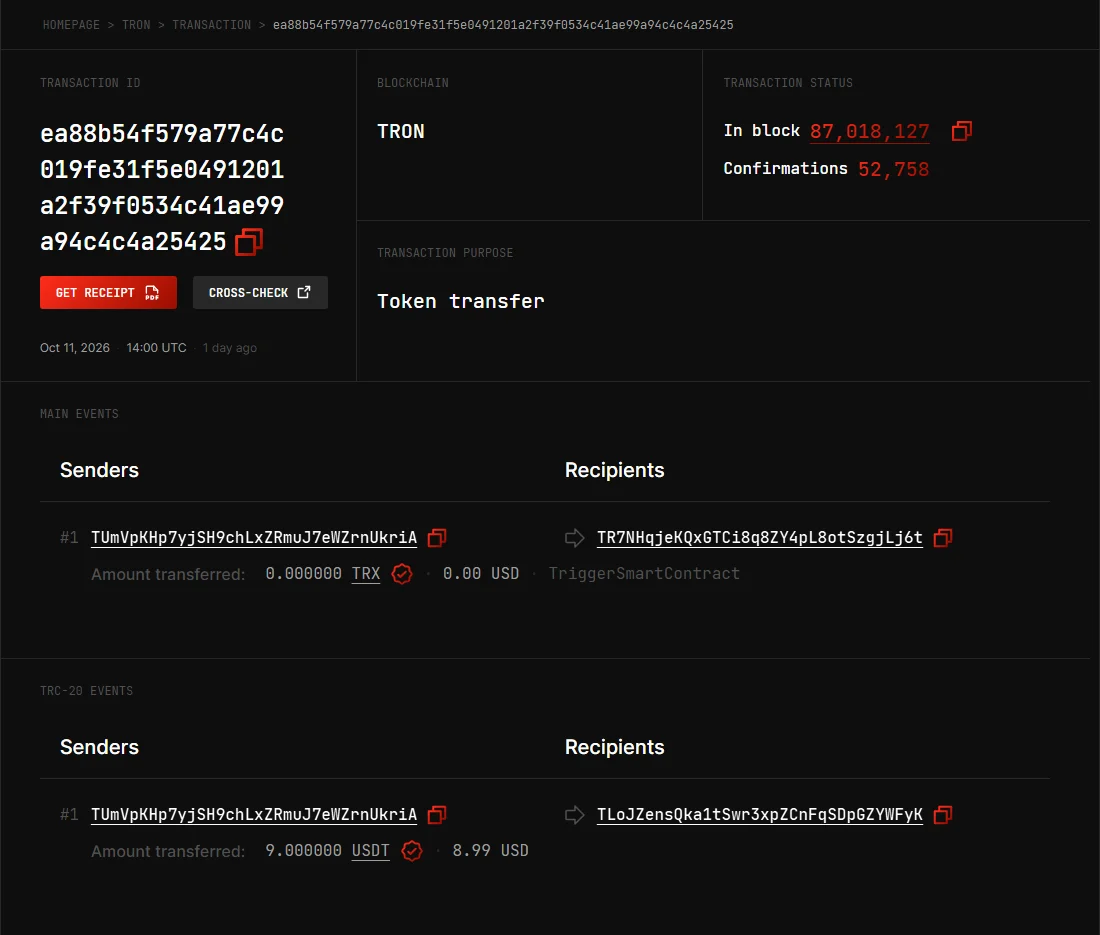Click the Confirmations count 52,758
This screenshot has height=935, width=1100.
893,169
